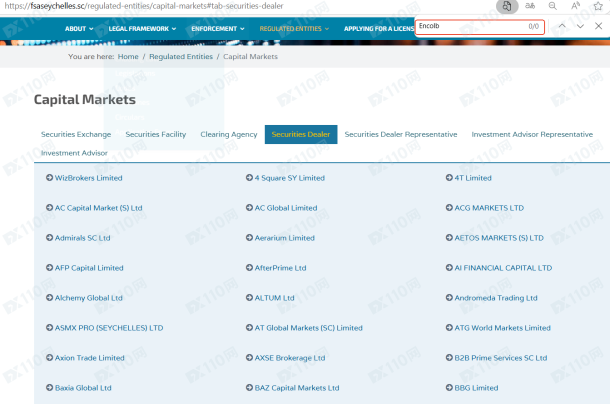The image size is (610, 404).
Task: Switch to Investment Advisor tab
Action: (74, 153)
